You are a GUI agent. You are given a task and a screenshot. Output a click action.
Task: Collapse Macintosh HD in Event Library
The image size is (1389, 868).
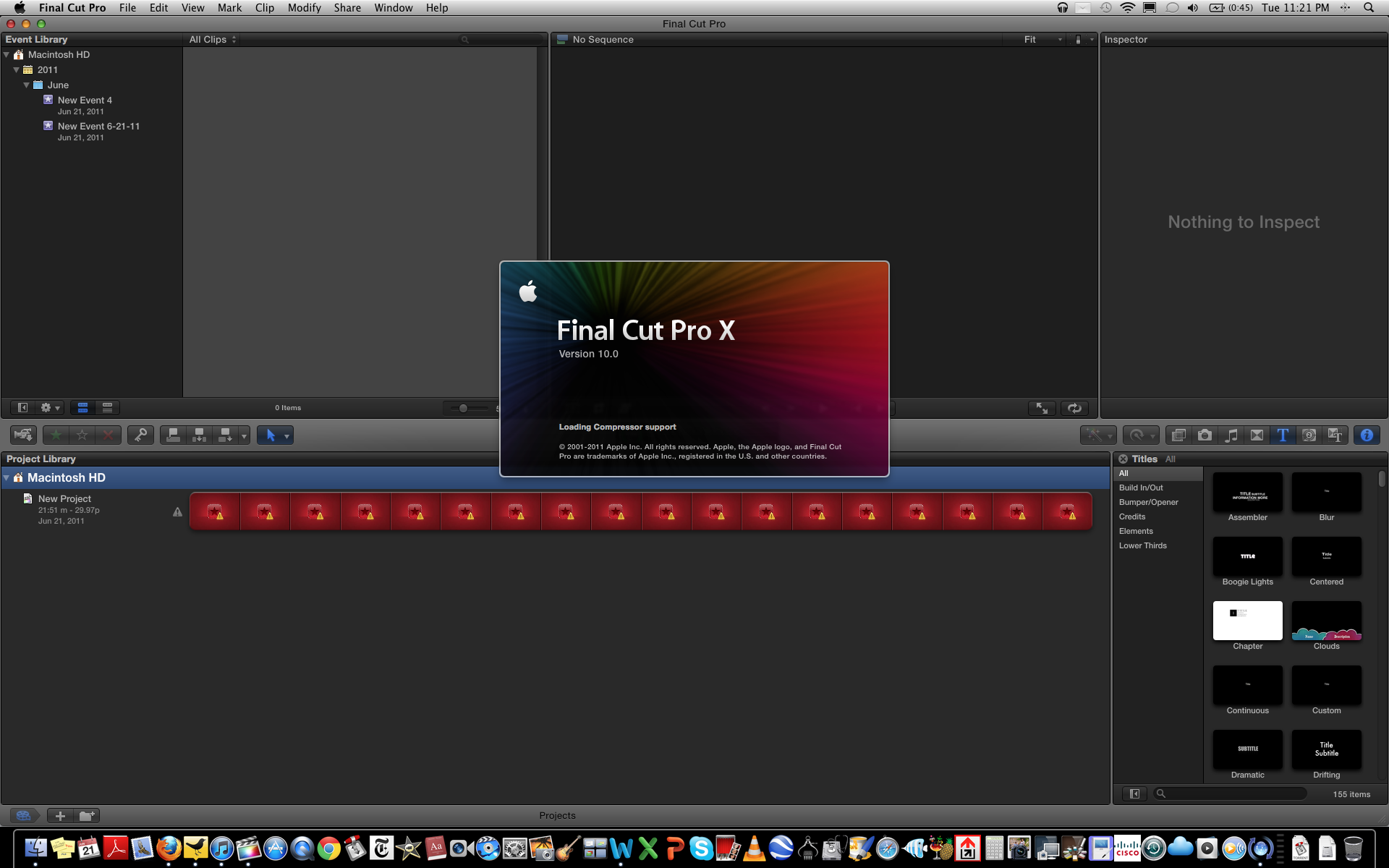click(7, 55)
